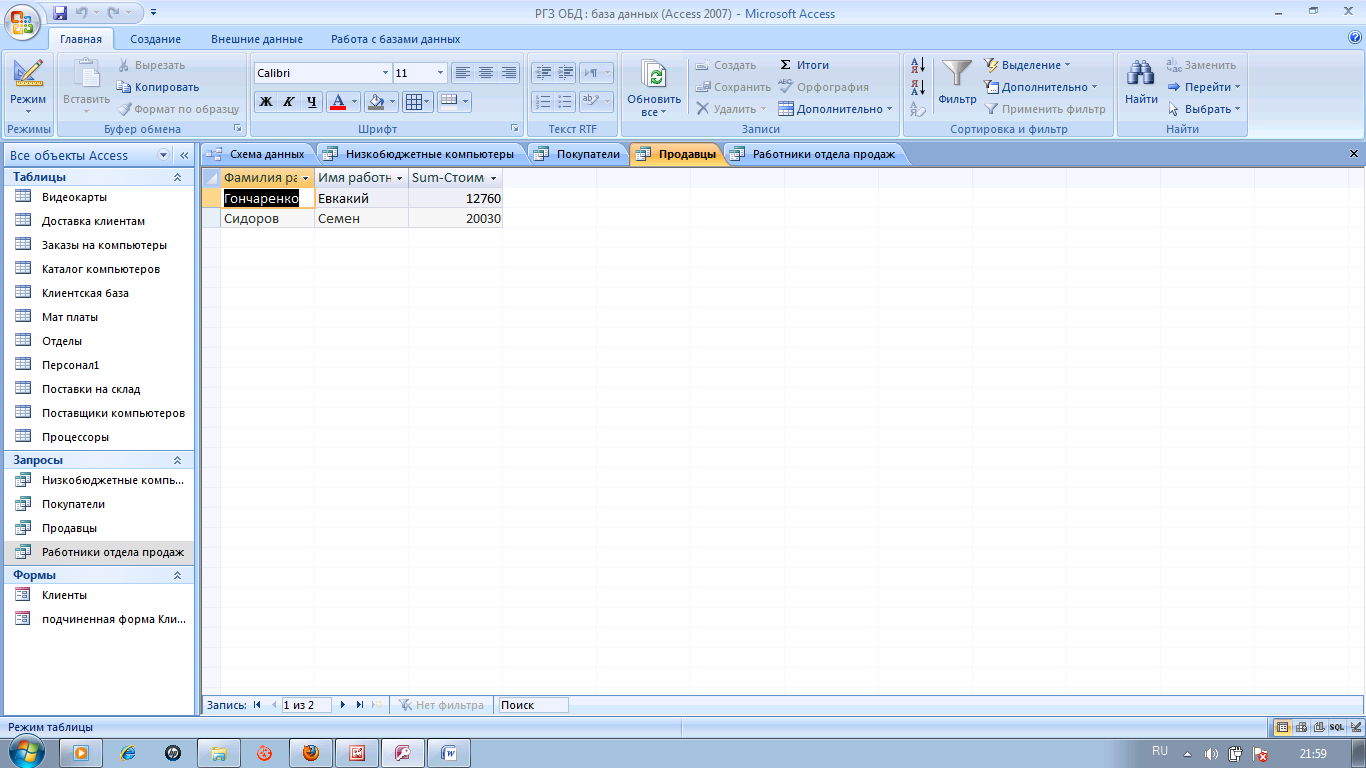Open the Access help icon
Viewport: 1366px width, 768px height.
pyautogui.click(x=1355, y=38)
